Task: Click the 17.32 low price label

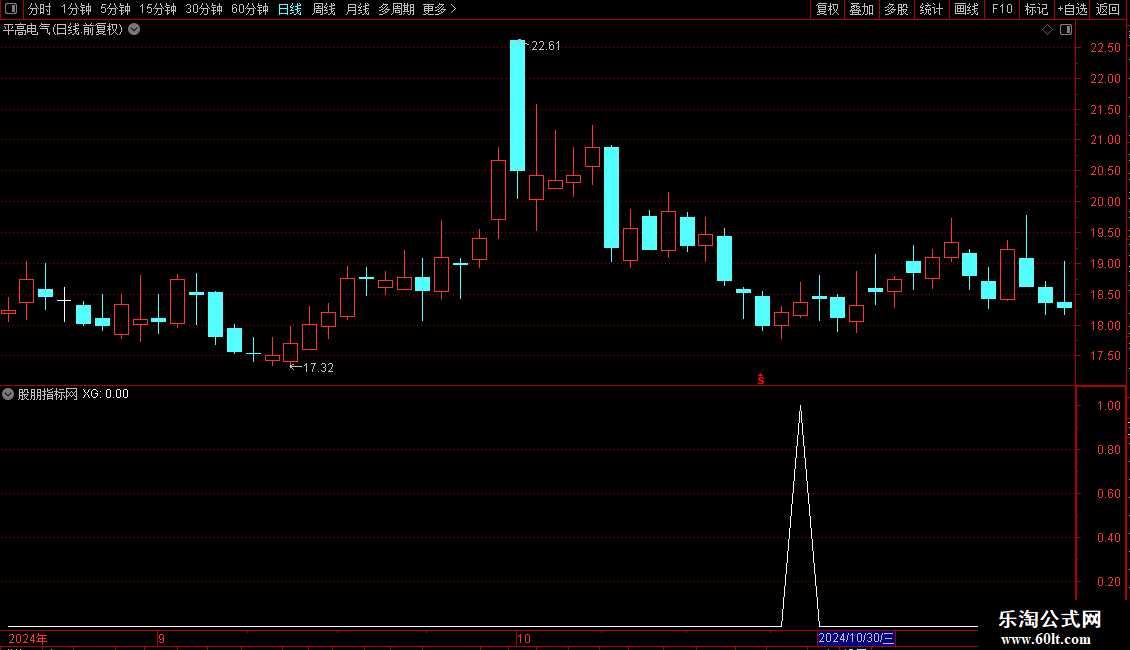Action: coord(319,368)
